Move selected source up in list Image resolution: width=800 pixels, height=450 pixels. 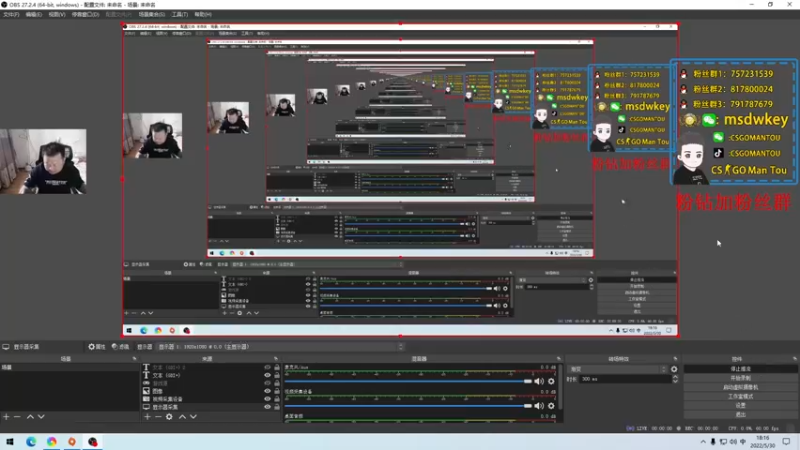point(182,417)
